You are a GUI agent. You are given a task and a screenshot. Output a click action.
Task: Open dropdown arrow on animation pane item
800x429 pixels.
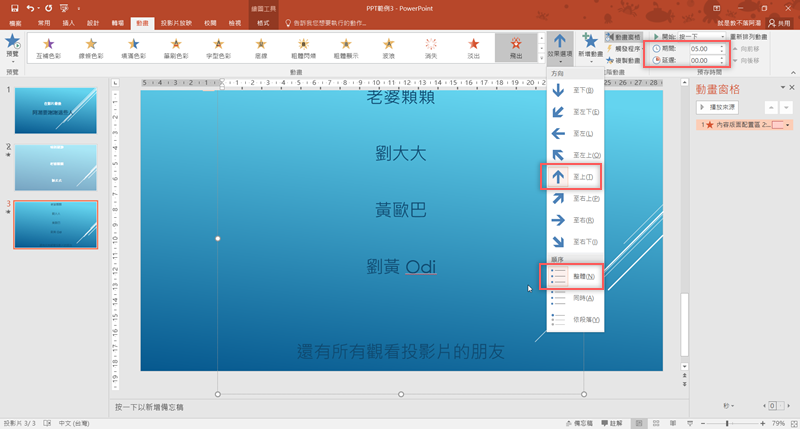pyautogui.click(x=788, y=125)
